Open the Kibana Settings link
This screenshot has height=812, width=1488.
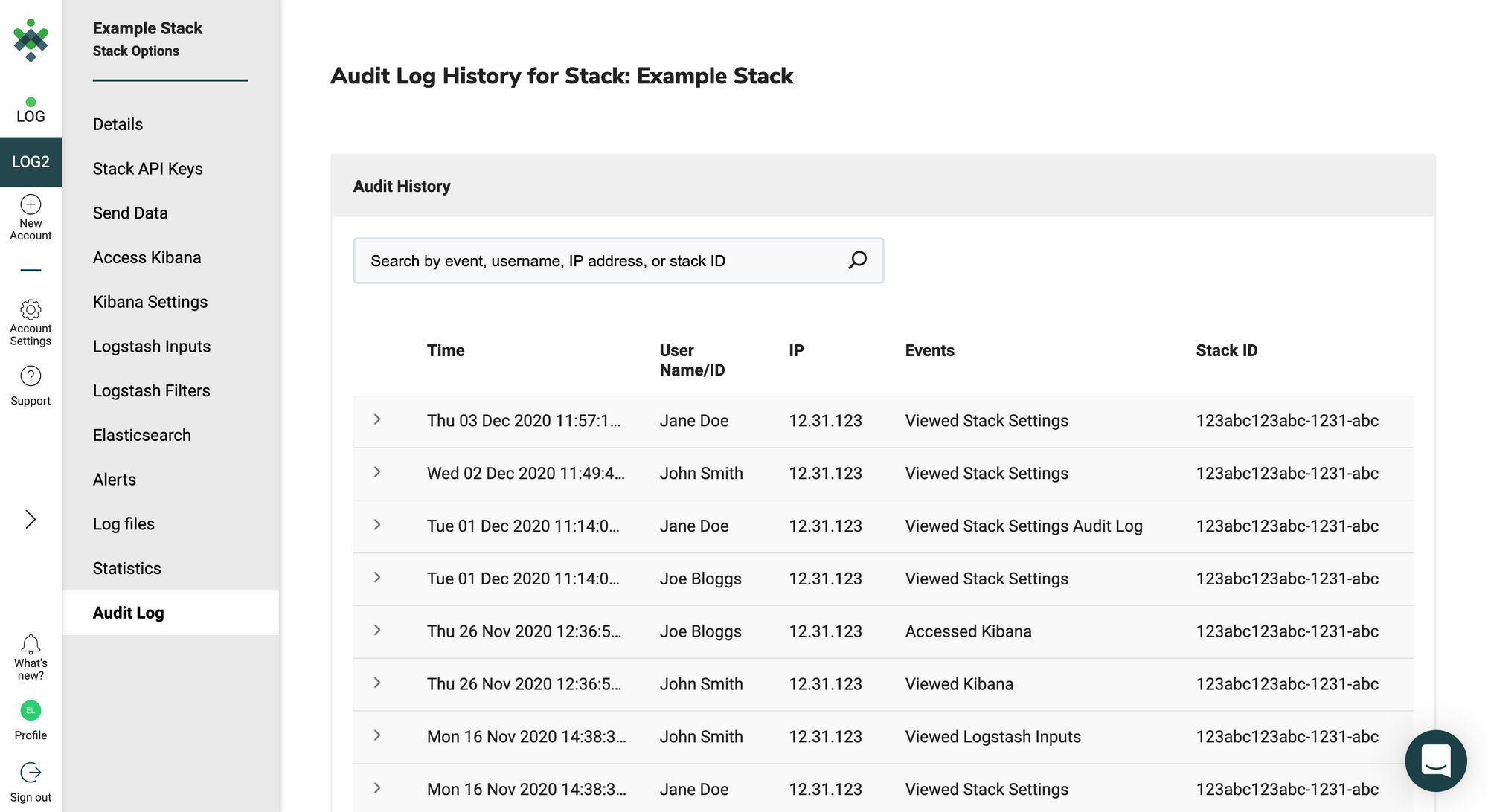tap(150, 302)
